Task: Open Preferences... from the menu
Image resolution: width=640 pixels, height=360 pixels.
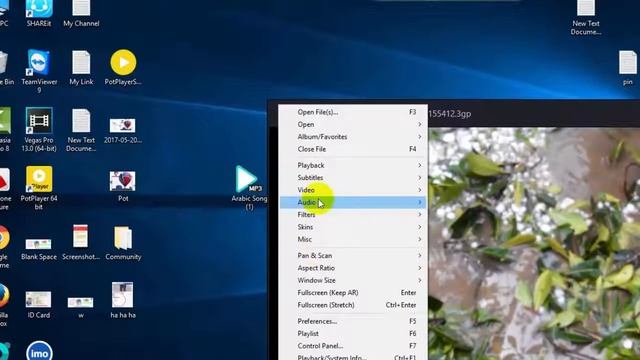Action: (x=353, y=321)
